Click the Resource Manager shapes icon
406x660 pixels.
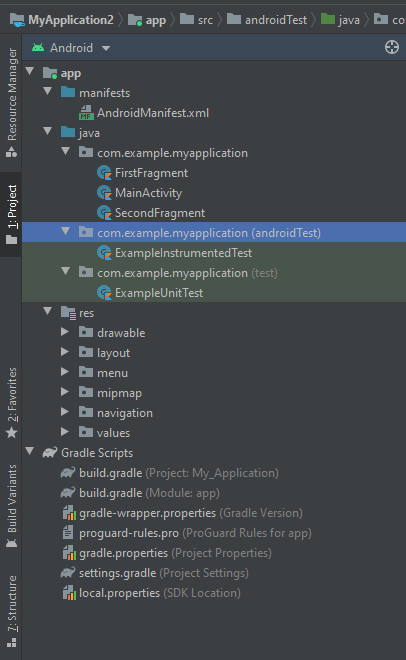(12, 152)
